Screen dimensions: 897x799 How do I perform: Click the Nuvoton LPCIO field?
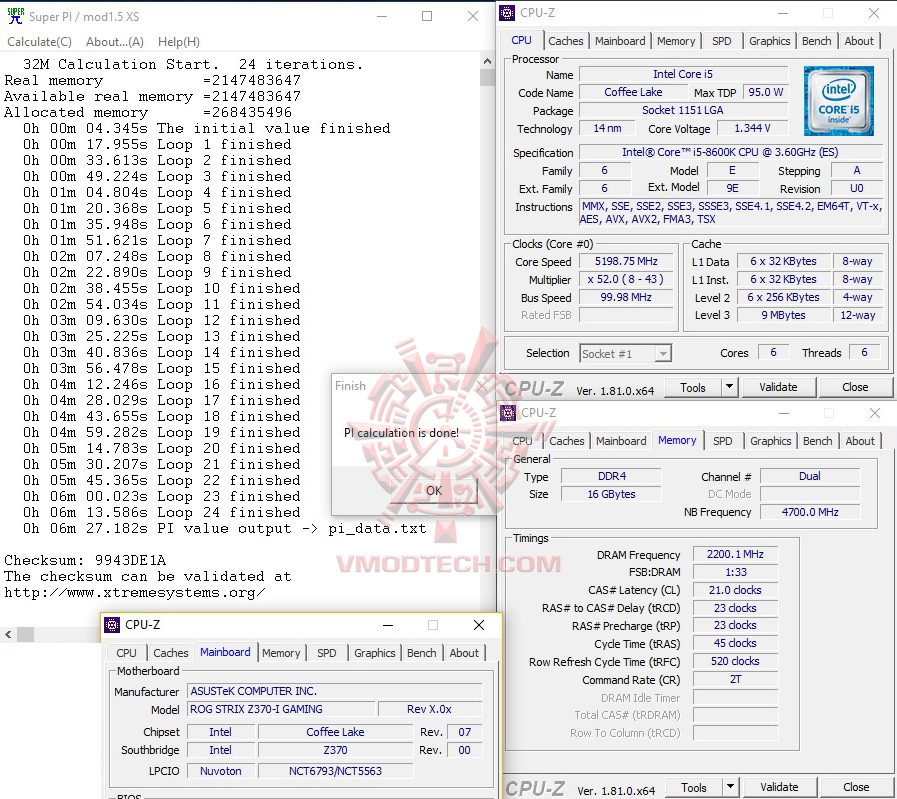coord(220,771)
